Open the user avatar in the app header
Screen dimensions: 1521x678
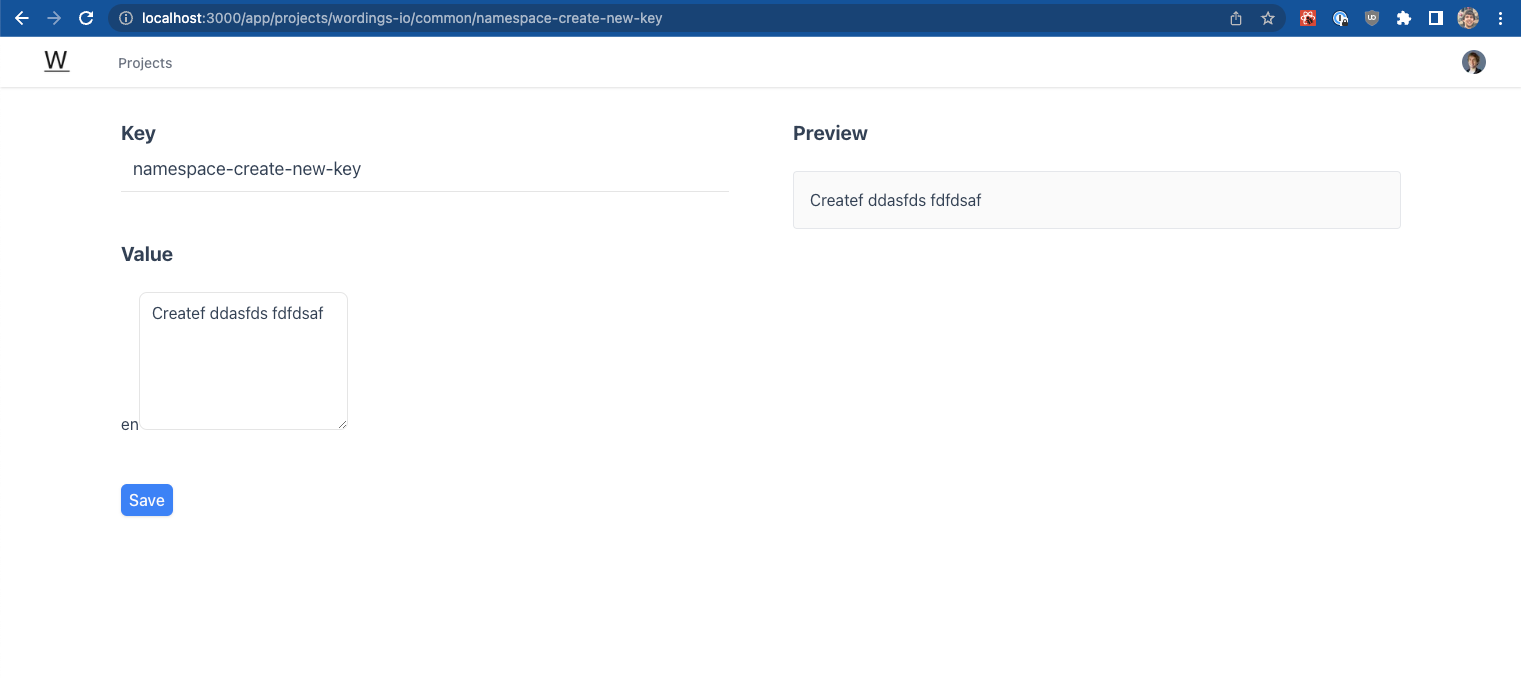click(x=1473, y=62)
